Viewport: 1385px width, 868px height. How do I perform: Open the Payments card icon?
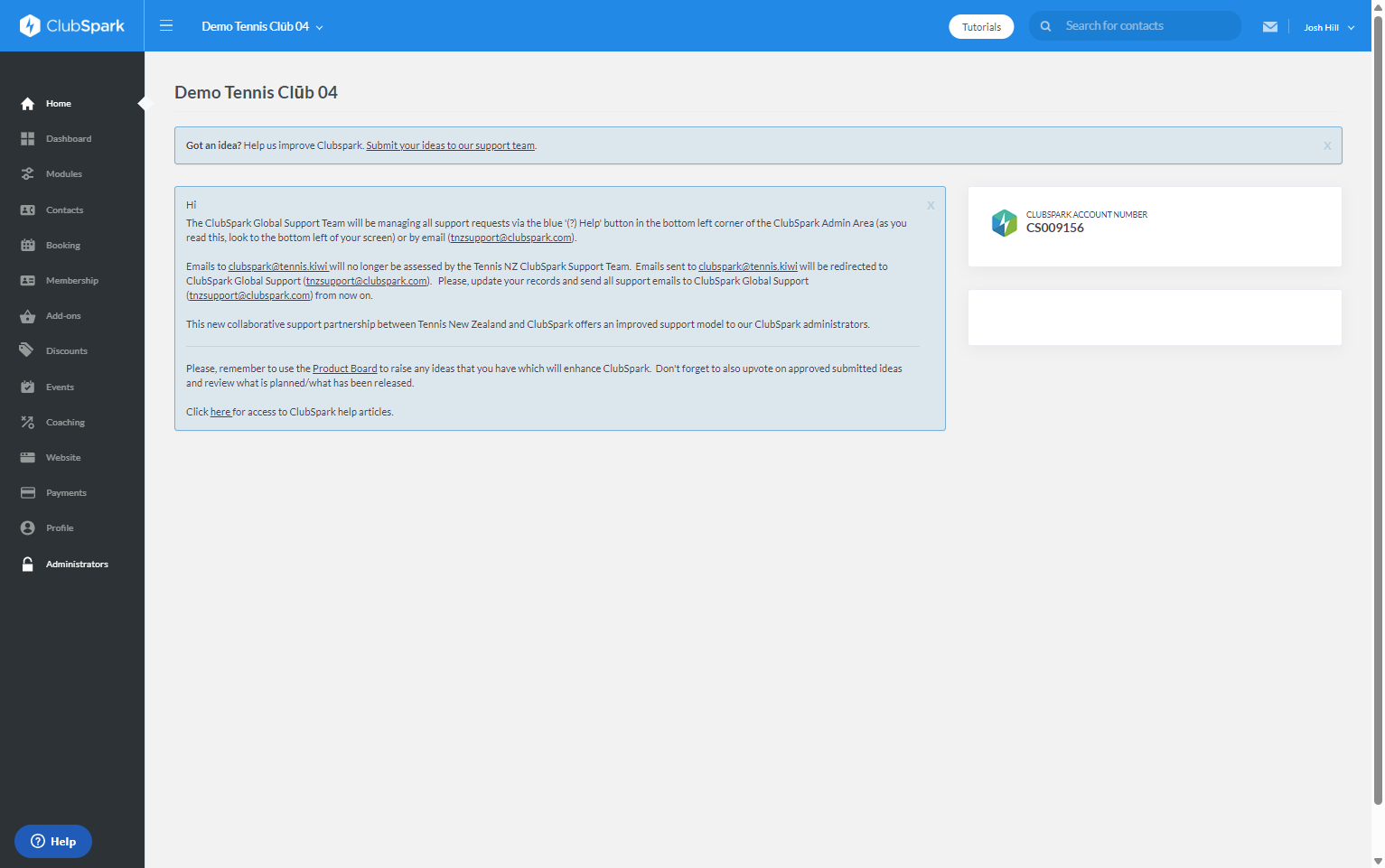point(28,493)
